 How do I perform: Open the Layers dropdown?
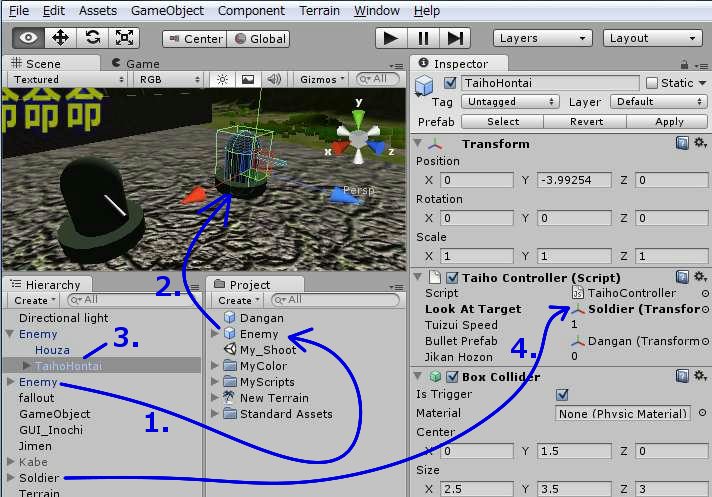543,38
